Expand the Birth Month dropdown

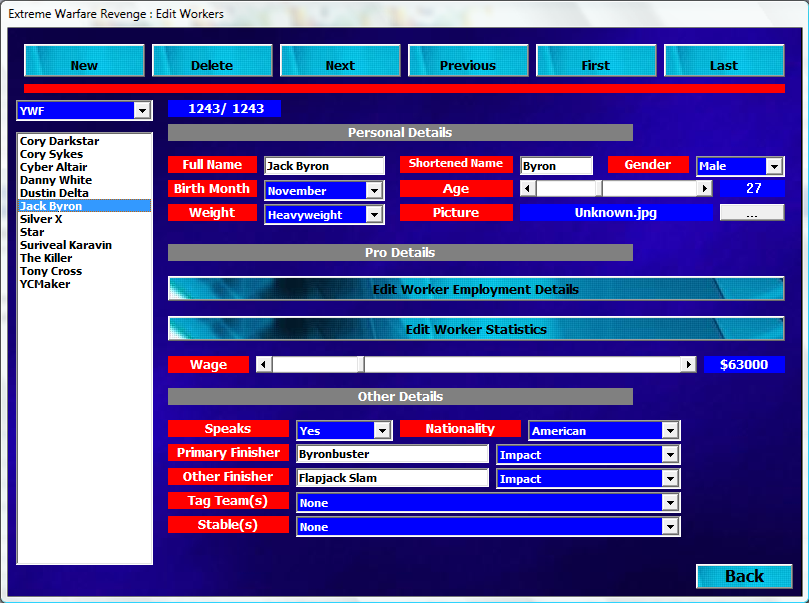pos(374,190)
